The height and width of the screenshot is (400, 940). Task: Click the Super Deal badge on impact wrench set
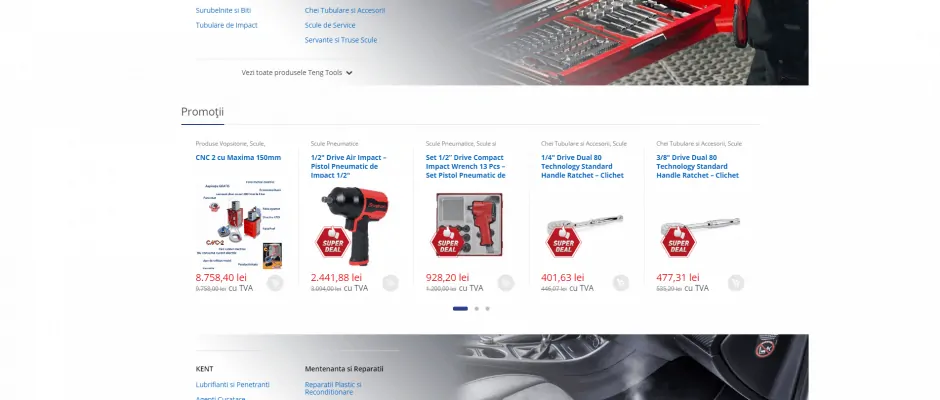coord(448,242)
